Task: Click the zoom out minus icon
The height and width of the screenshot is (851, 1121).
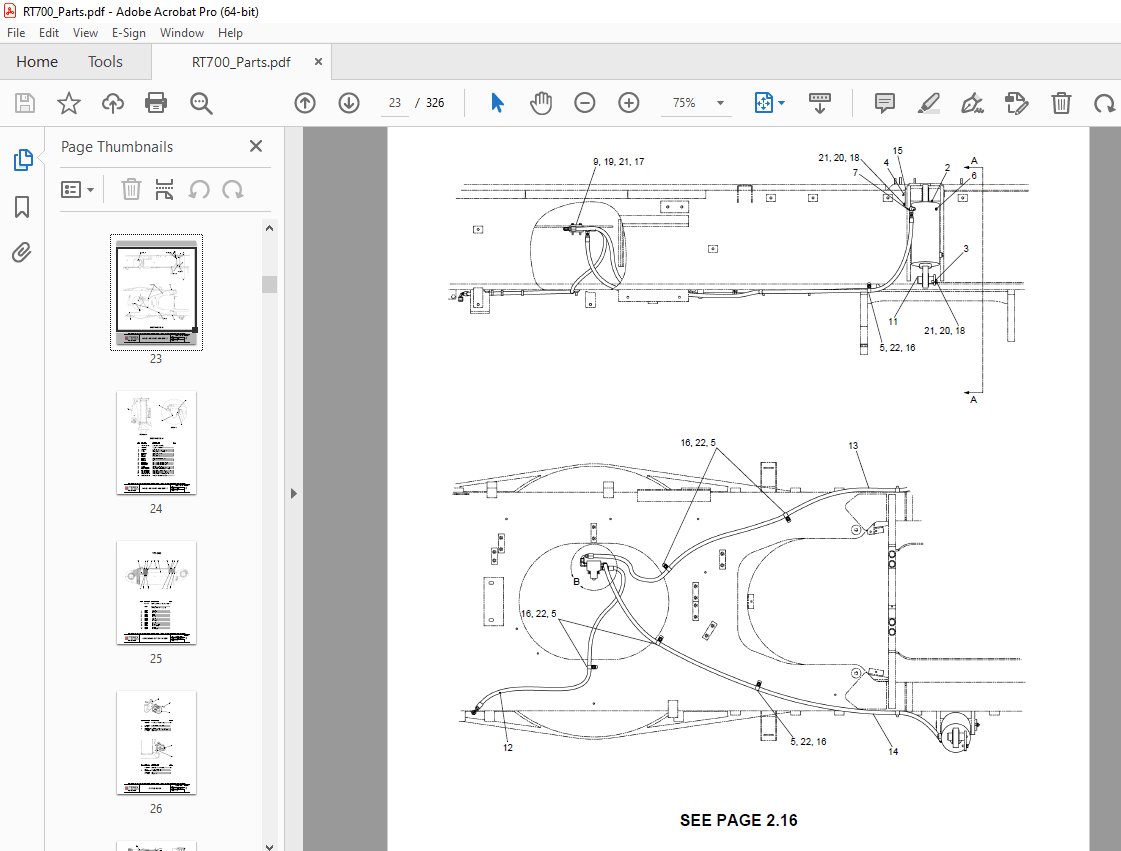Action: pos(585,103)
